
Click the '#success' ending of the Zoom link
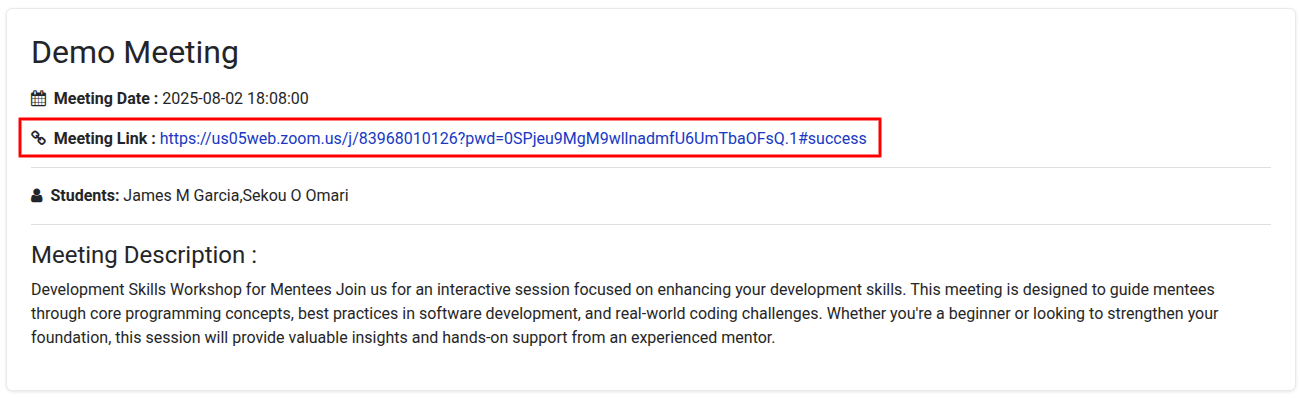(x=832, y=138)
